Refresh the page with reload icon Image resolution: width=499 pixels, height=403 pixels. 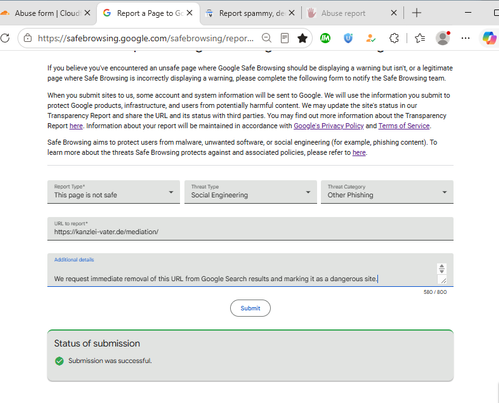pos(5,38)
